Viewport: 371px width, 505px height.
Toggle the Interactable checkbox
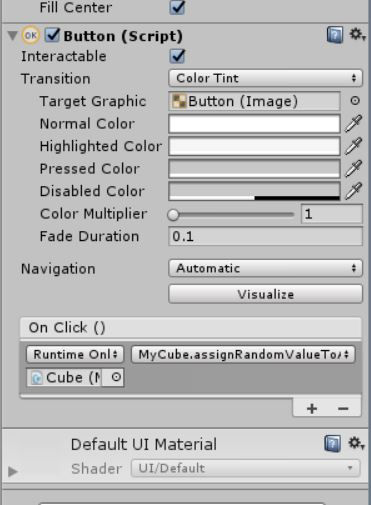177,56
